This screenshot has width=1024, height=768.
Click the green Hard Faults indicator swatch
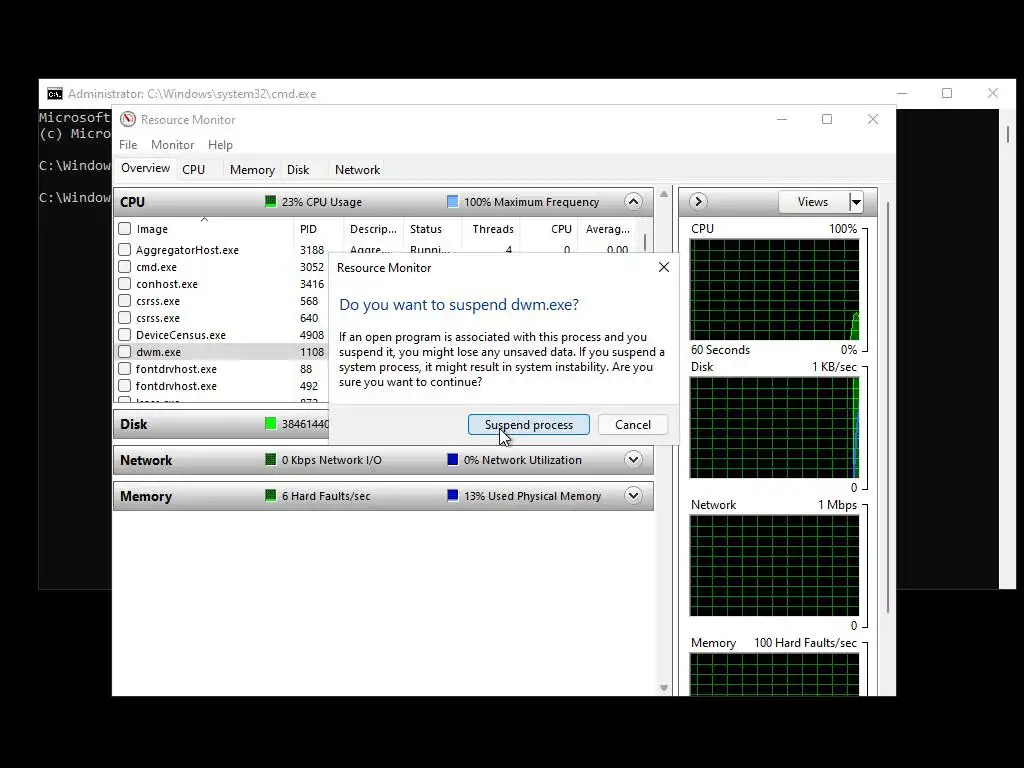(270, 496)
